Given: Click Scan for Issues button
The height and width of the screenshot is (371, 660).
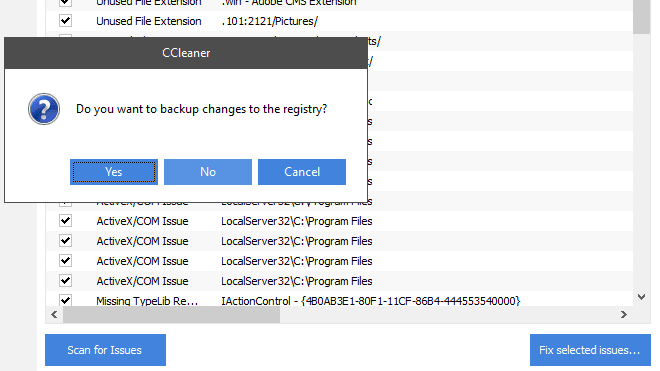Looking at the screenshot, I should [105, 350].
